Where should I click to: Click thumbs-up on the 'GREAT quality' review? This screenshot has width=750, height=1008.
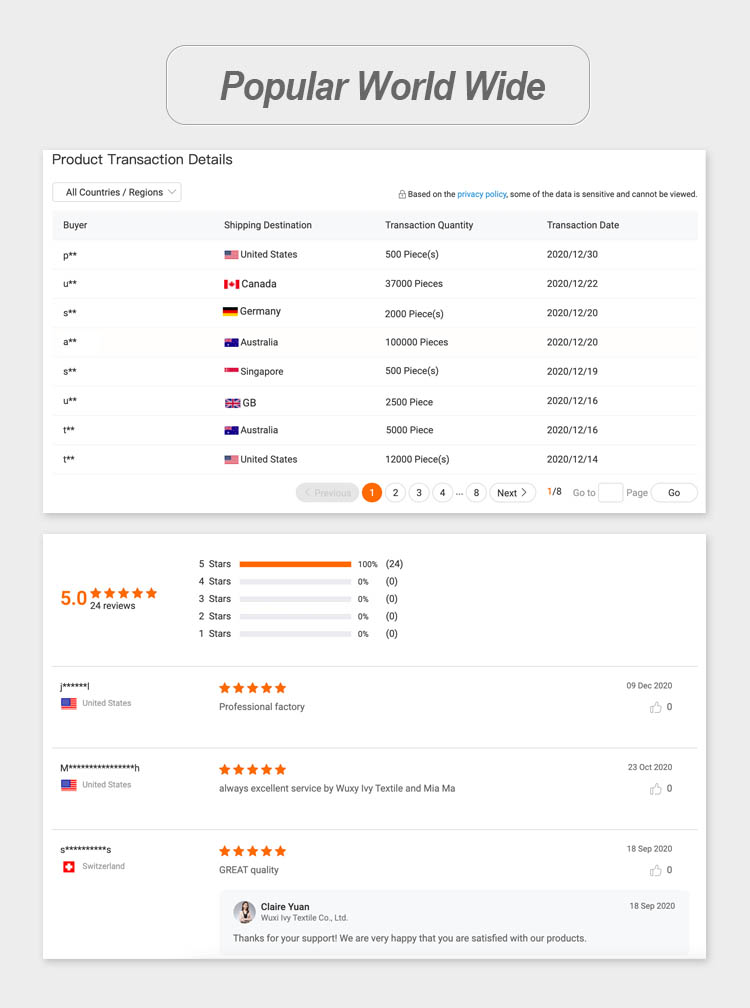[x=655, y=870]
